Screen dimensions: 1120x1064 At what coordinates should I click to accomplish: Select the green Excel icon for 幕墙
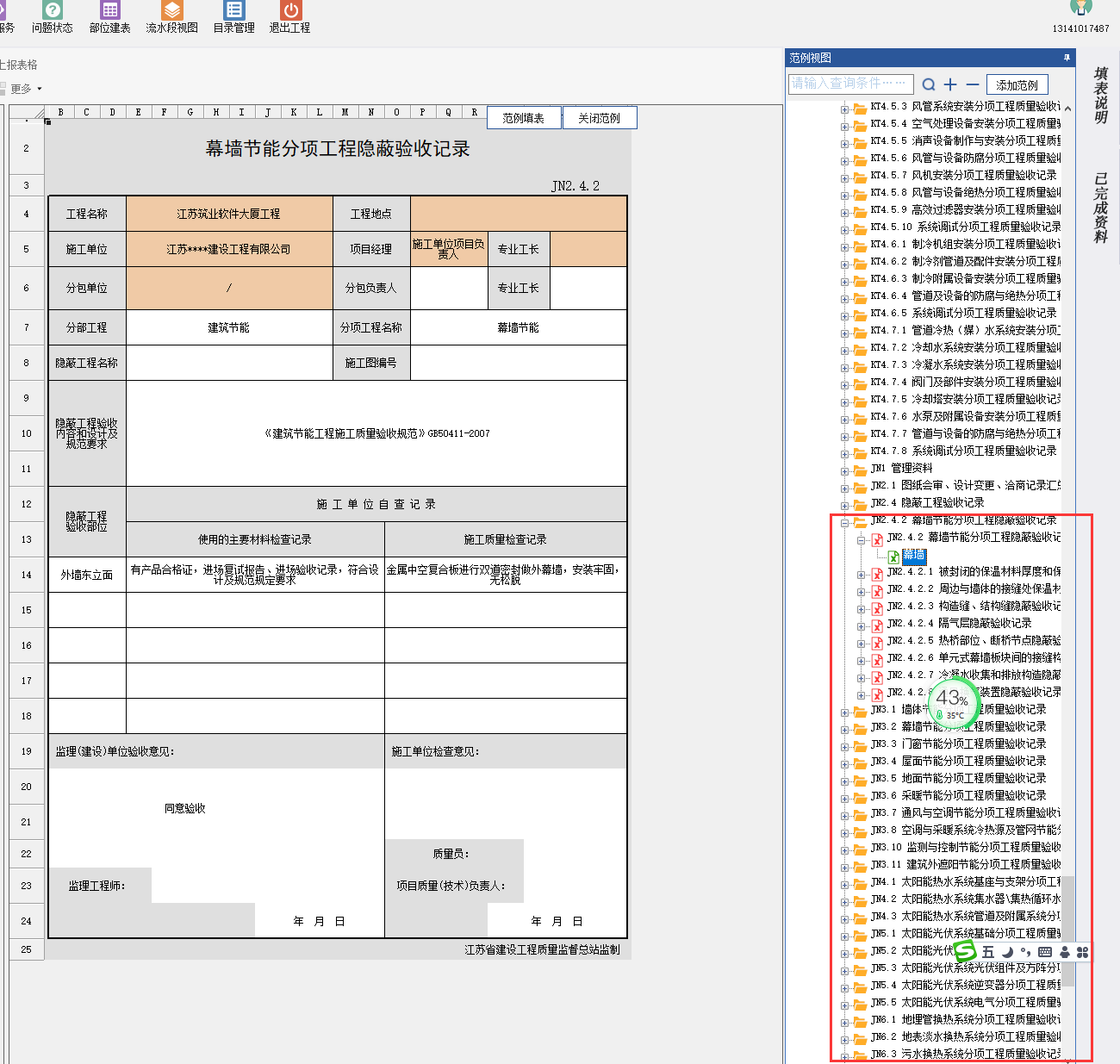click(893, 557)
